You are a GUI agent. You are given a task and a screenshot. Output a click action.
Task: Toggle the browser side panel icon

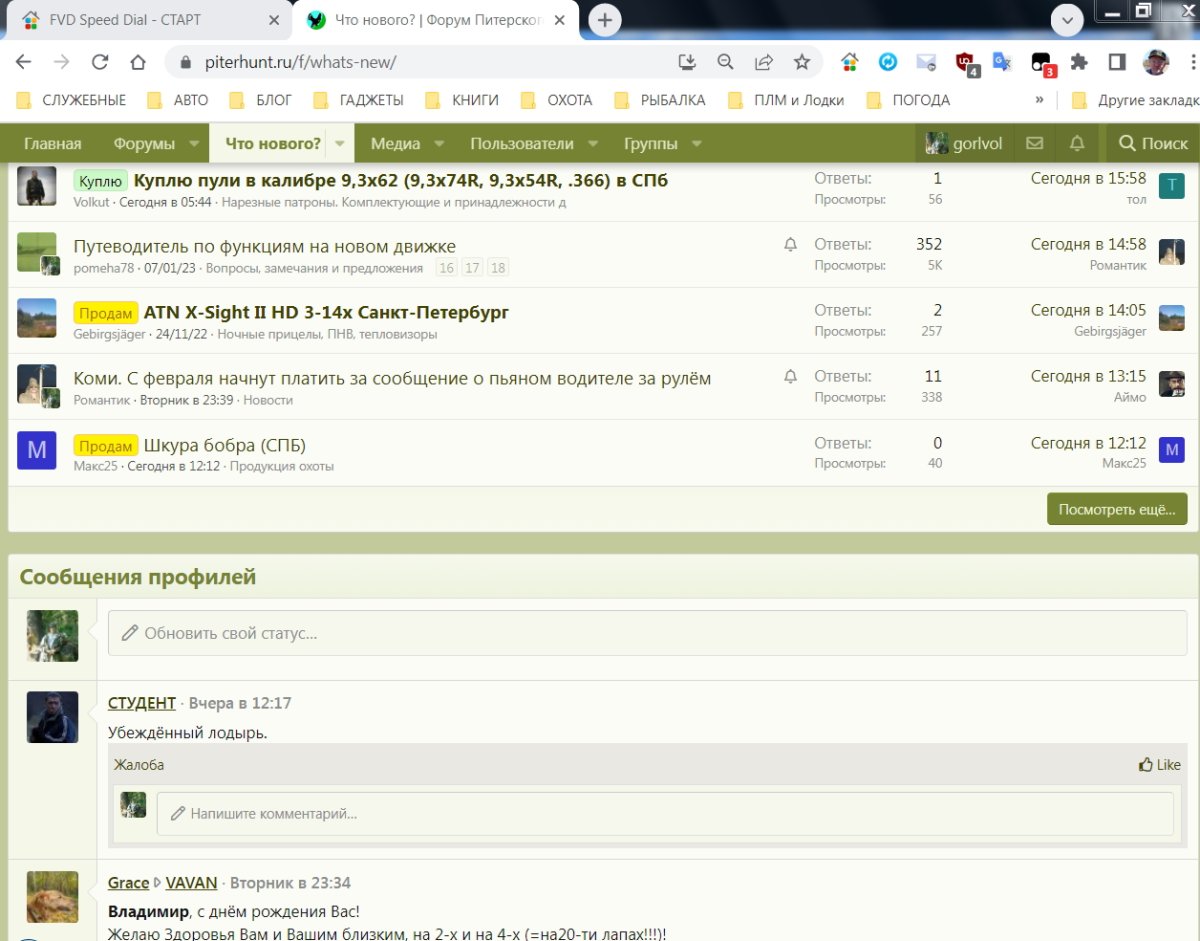pyautogui.click(x=1117, y=62)
